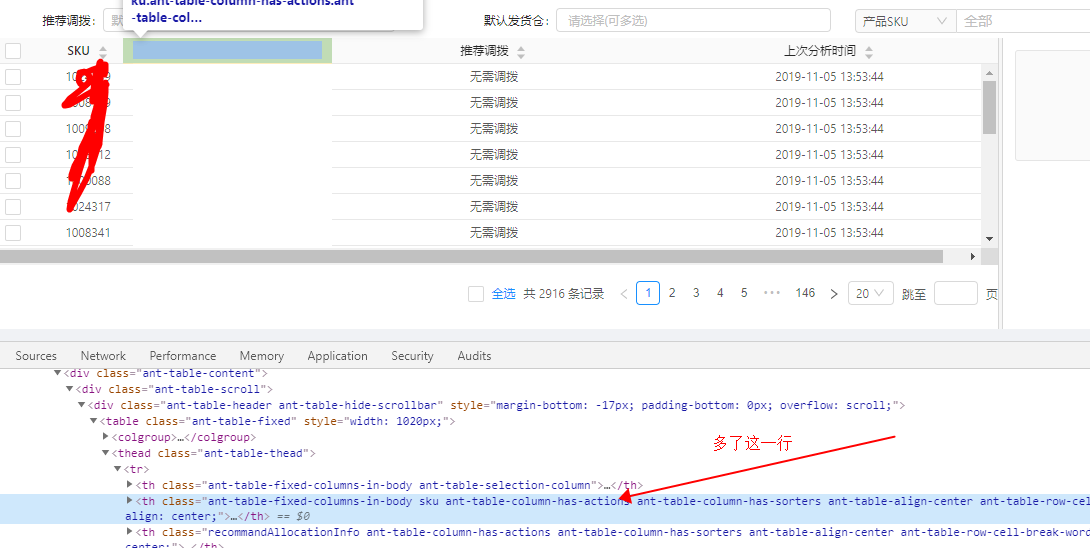
Task: Open the 20 per page size dropdown
Action: point(871,293)
